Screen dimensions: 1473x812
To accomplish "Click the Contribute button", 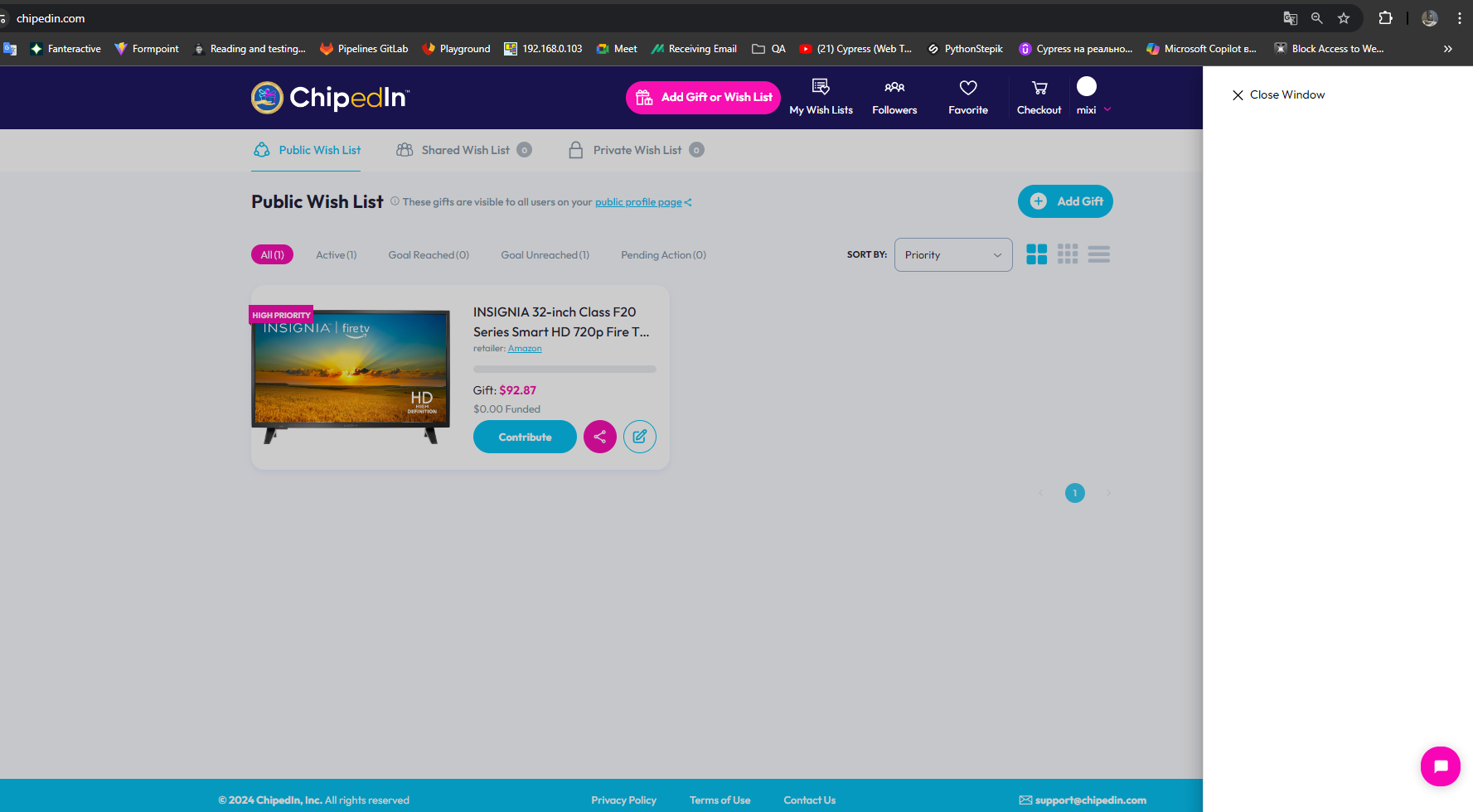I will (x=525, y=437).
